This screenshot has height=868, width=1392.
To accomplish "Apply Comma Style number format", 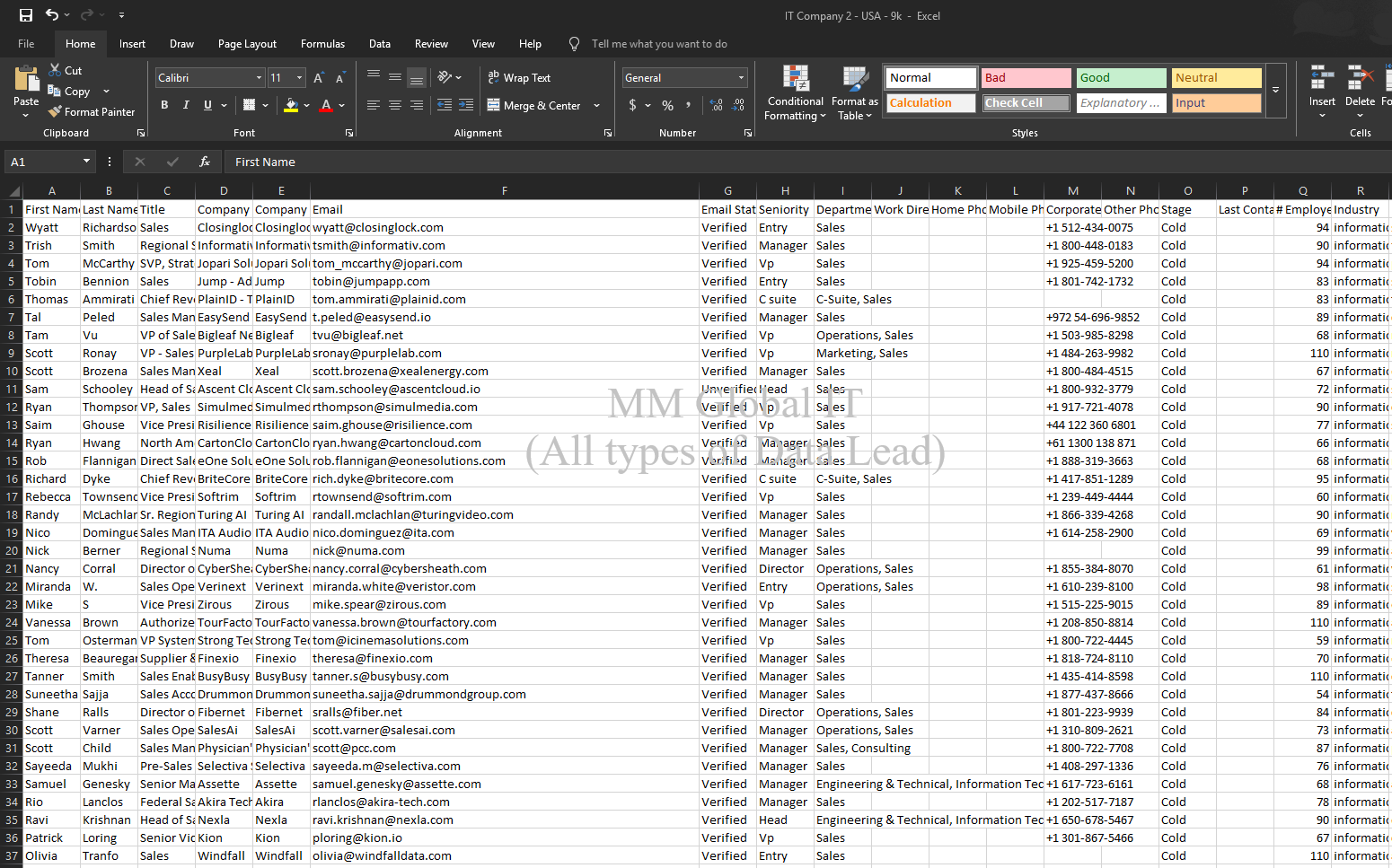I will point(689,105).
